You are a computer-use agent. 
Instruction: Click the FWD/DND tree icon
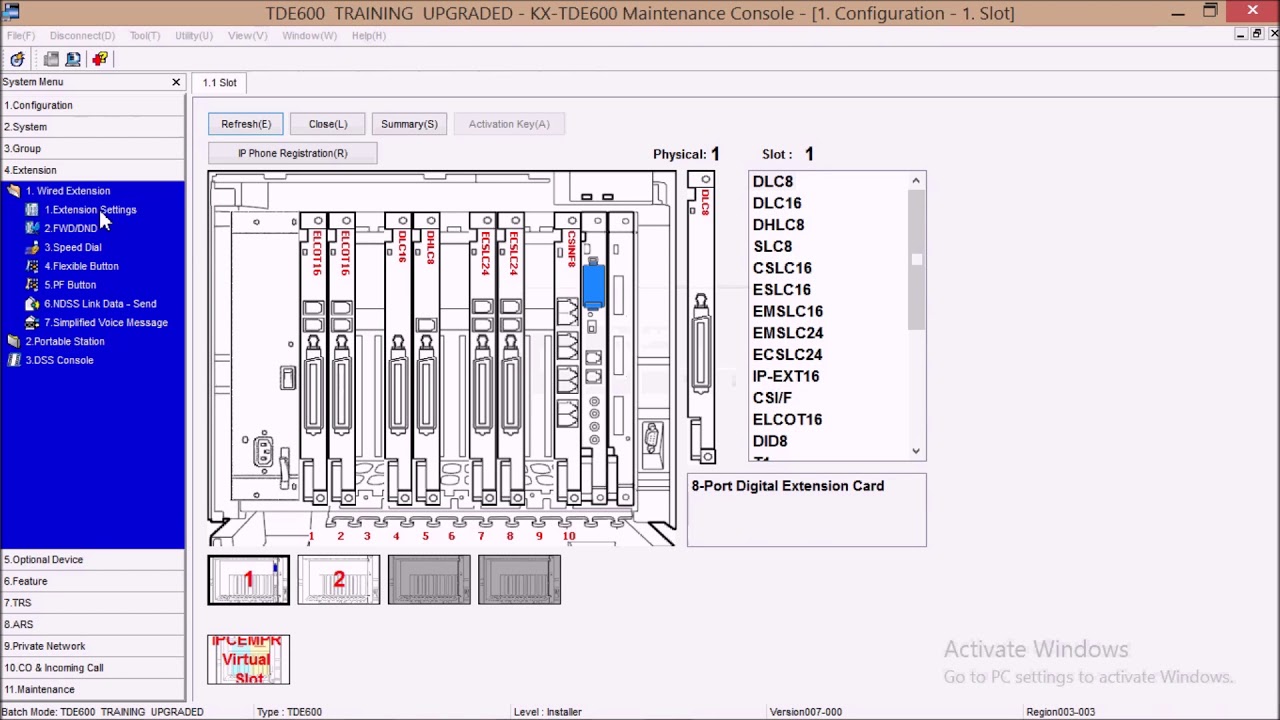tap(32, 228)
